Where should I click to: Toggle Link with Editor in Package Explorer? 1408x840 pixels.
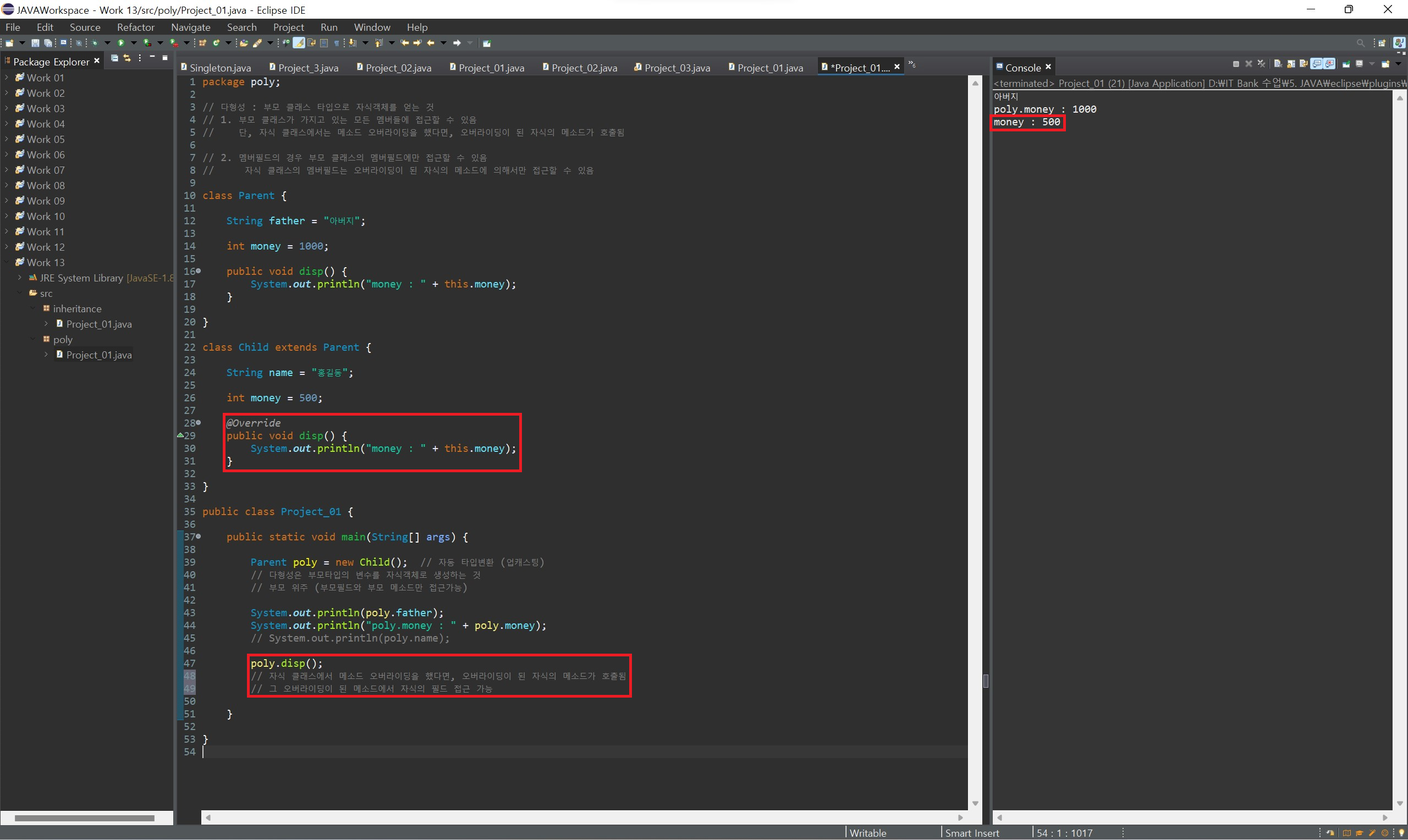click(x=127, y=58)
